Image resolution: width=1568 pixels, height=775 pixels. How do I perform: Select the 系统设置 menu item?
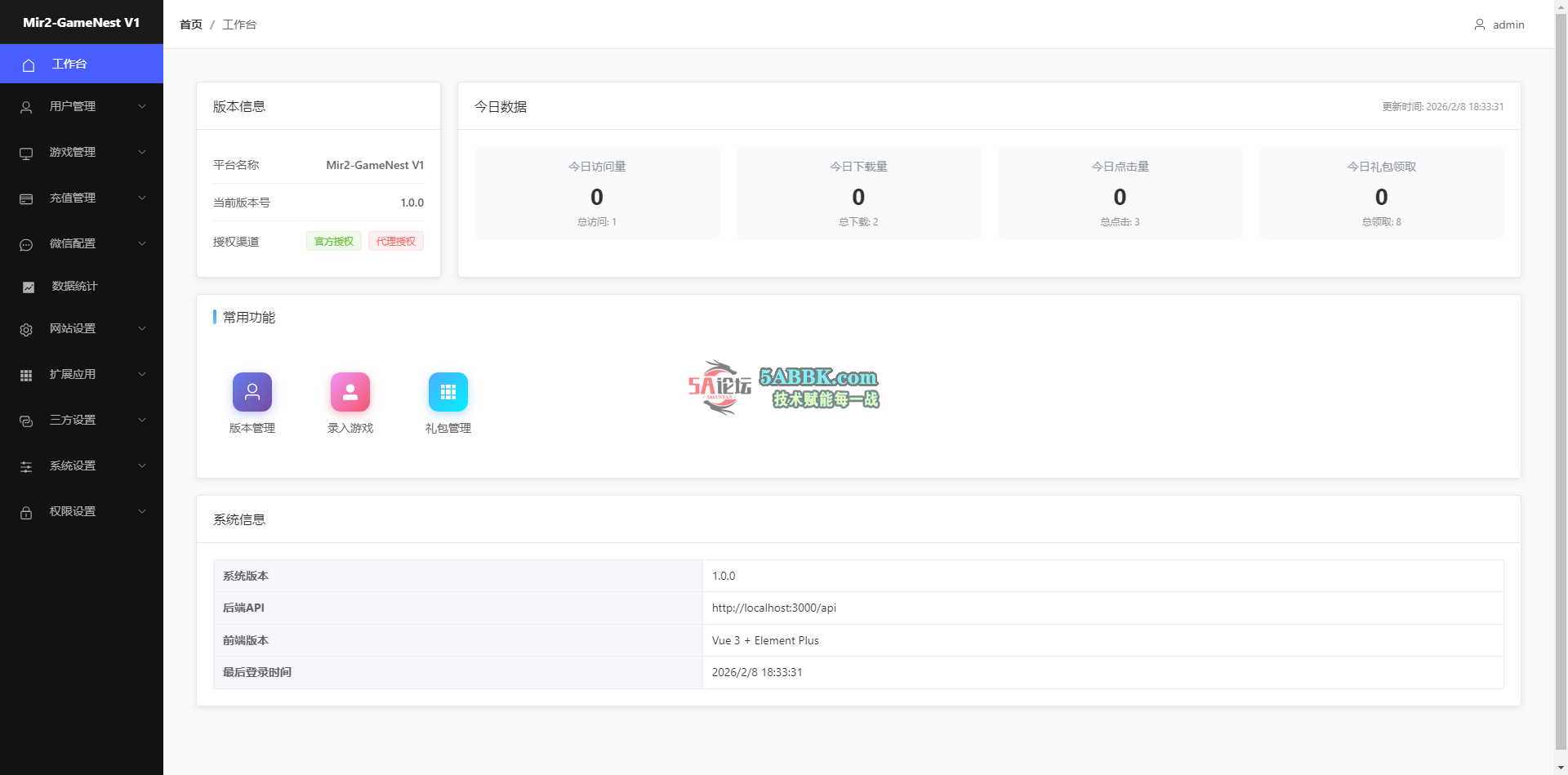(x=73, y=465)
